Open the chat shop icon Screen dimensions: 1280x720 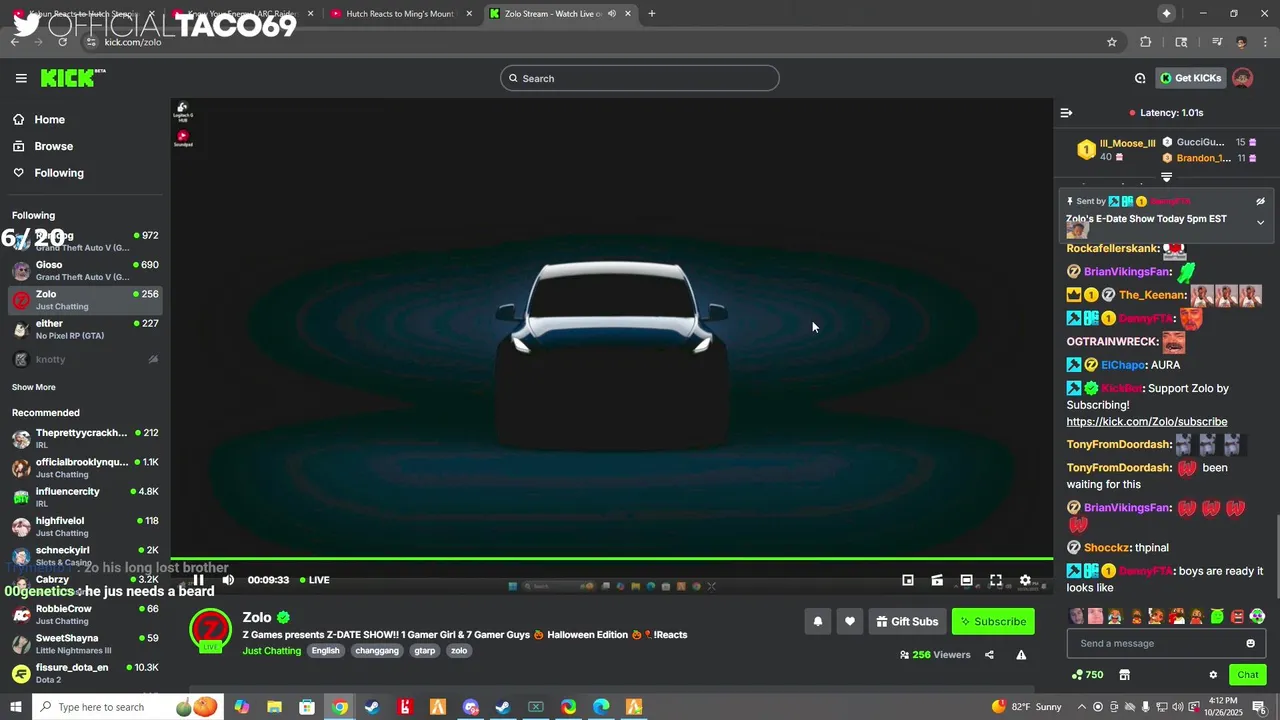click(x=1124, y=675)
